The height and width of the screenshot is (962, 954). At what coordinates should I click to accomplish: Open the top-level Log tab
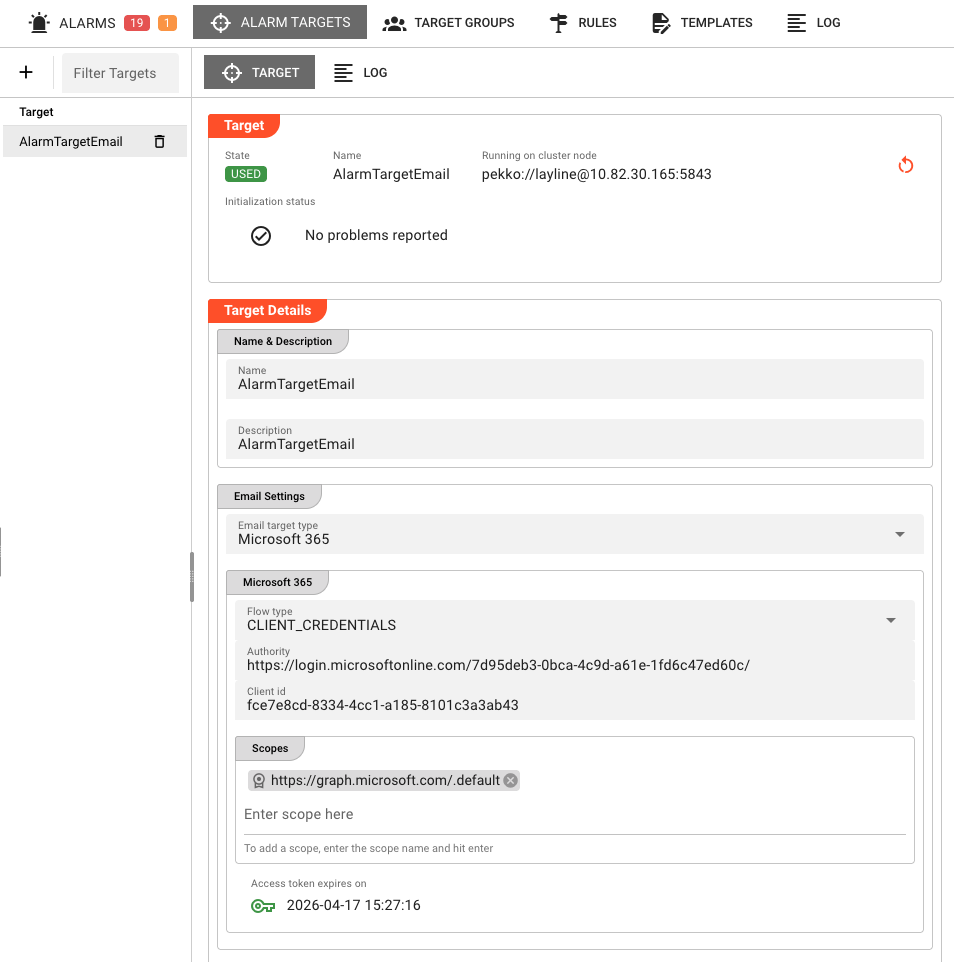(814, 23)
